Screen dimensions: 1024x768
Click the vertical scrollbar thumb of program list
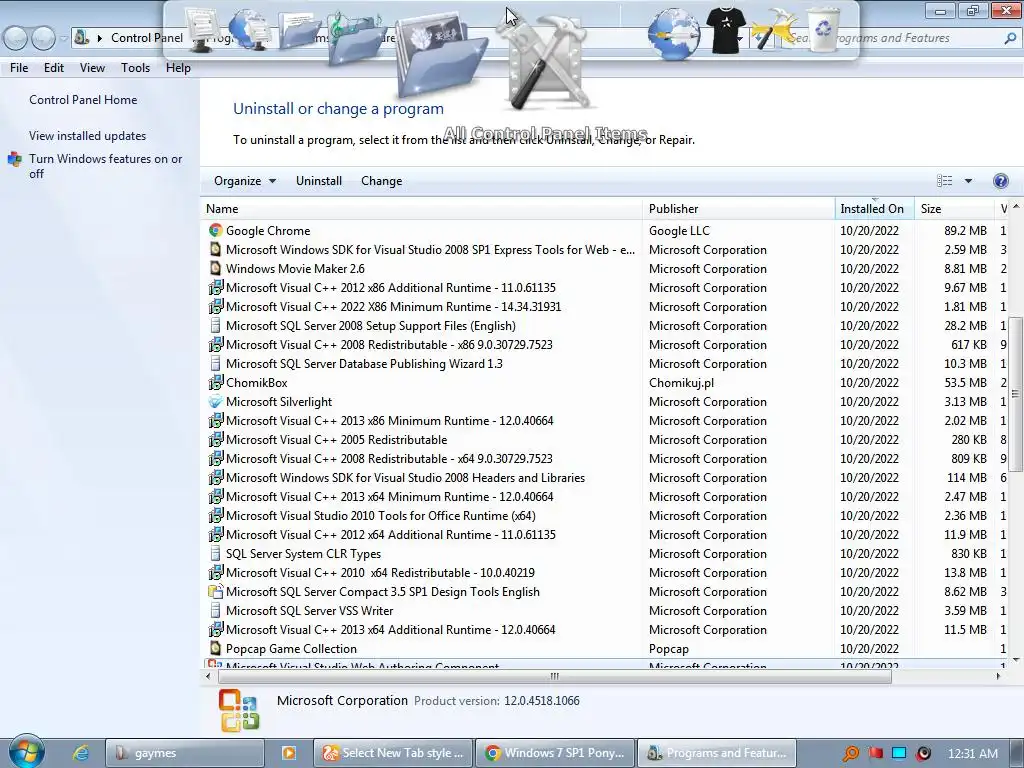tap(1016, 393)
